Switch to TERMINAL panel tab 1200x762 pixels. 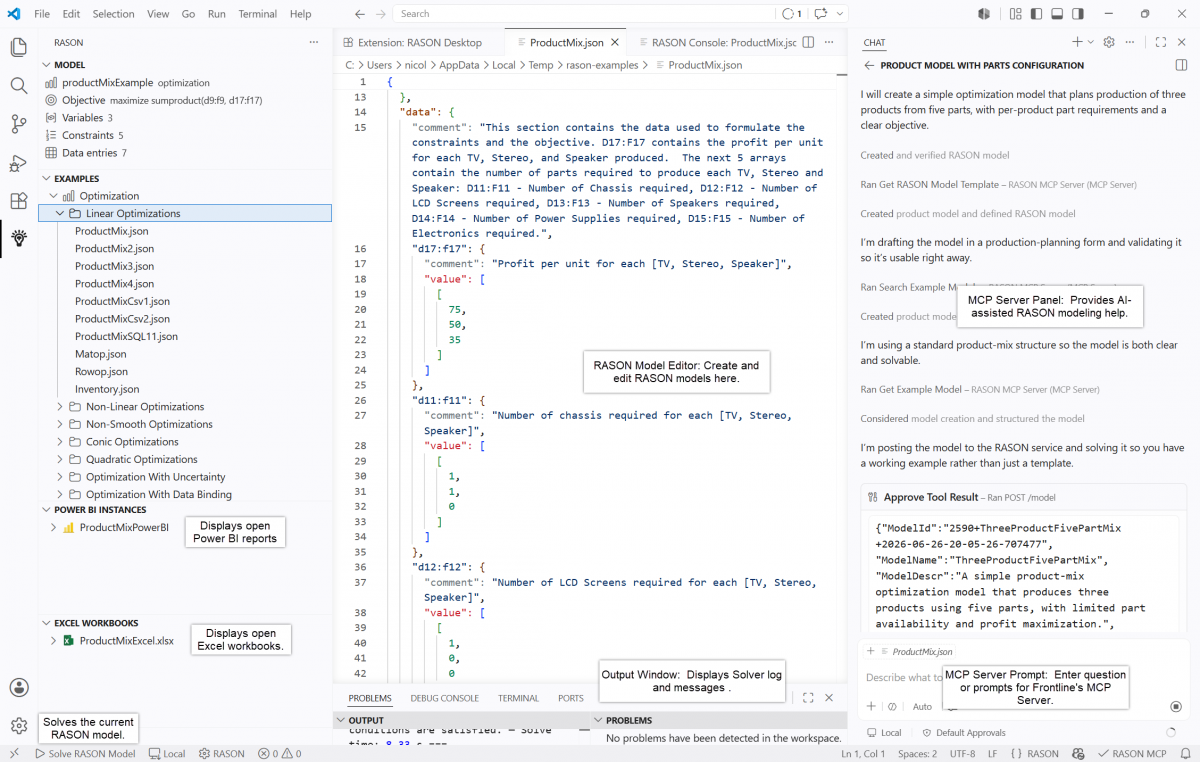click(518, 698)
